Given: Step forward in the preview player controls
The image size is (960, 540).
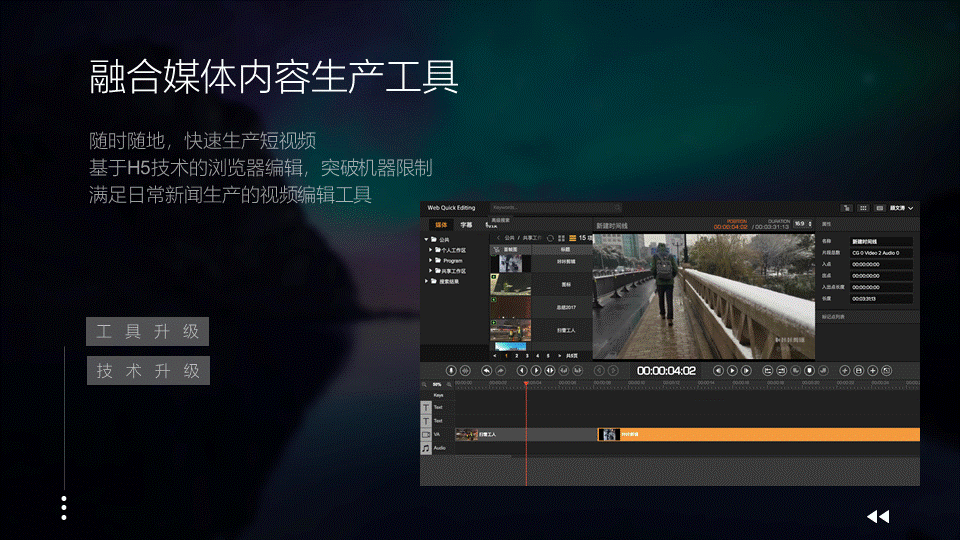Looking at the screenshot, I should [746, 370].
